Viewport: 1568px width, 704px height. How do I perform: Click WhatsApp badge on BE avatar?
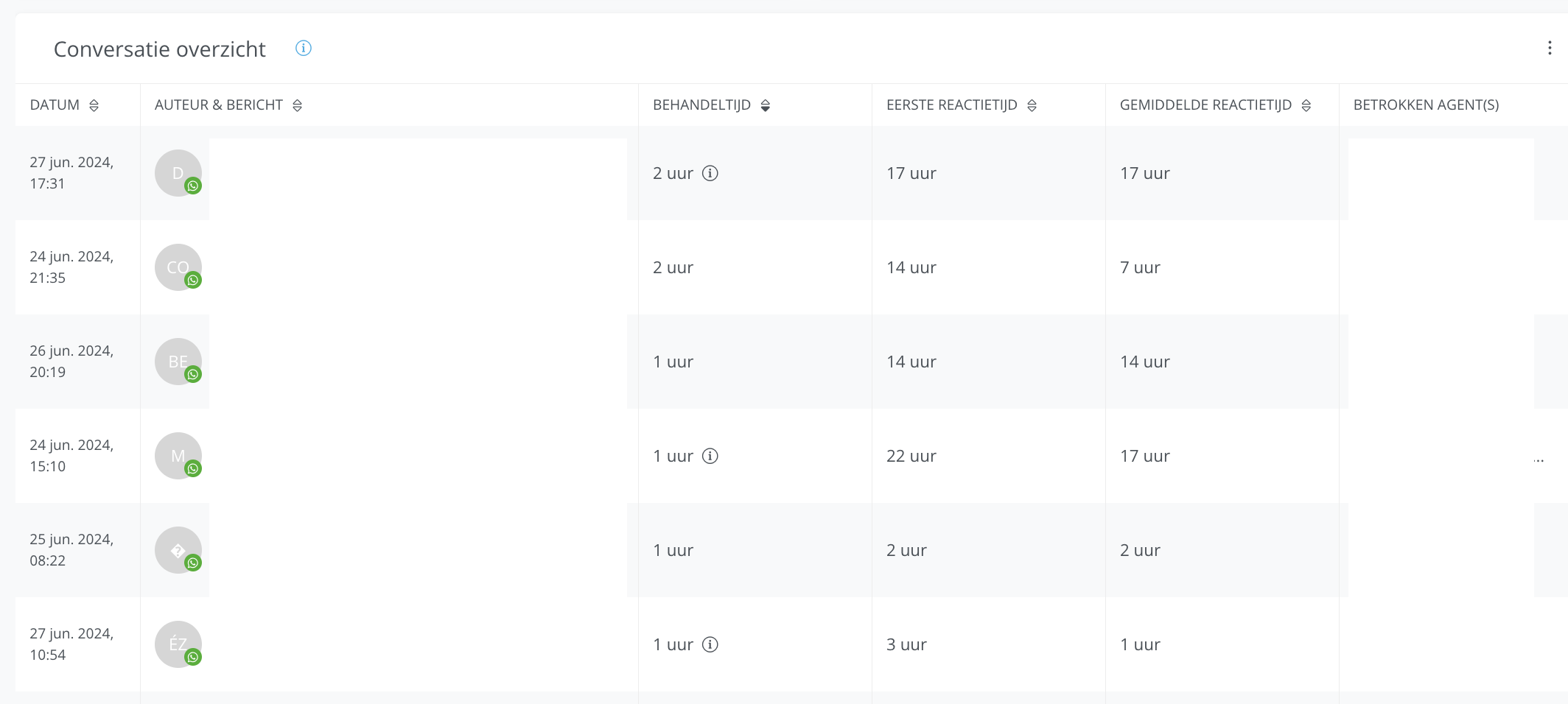point(193,374)
